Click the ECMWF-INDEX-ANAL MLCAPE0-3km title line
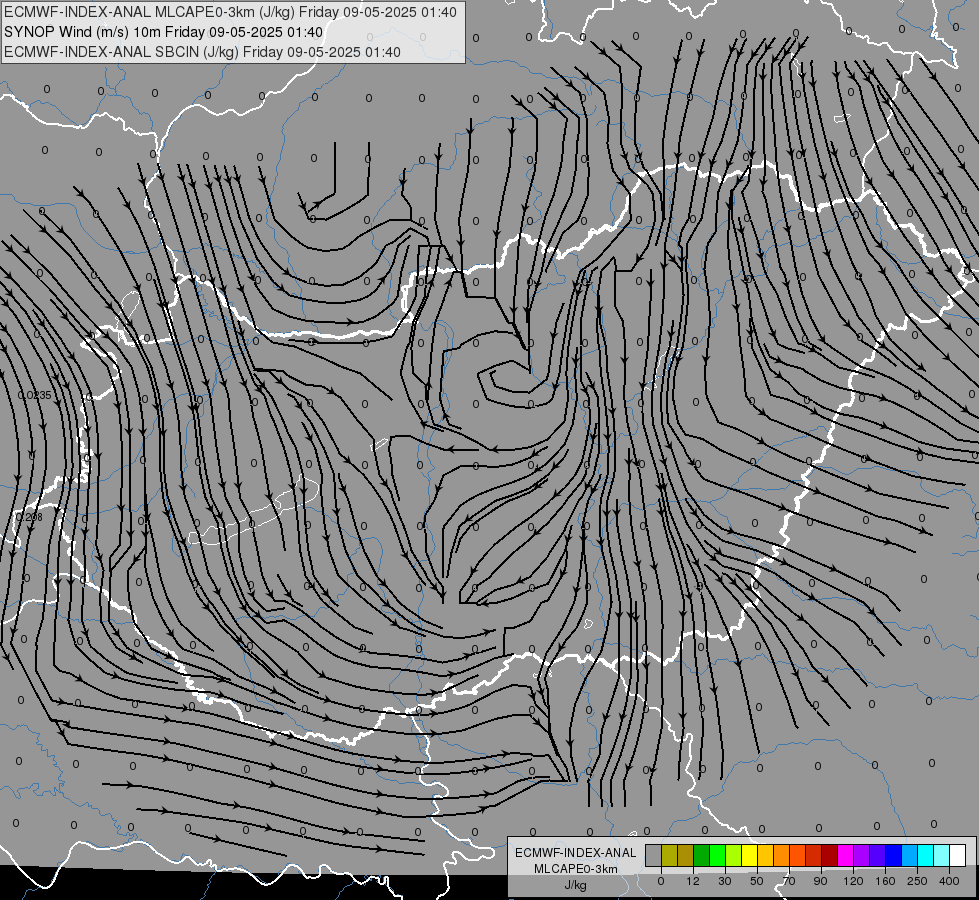 [x=230, y=12]
